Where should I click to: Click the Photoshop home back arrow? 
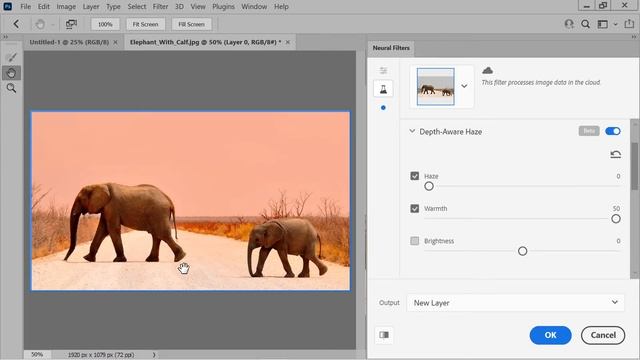point(16,24)
